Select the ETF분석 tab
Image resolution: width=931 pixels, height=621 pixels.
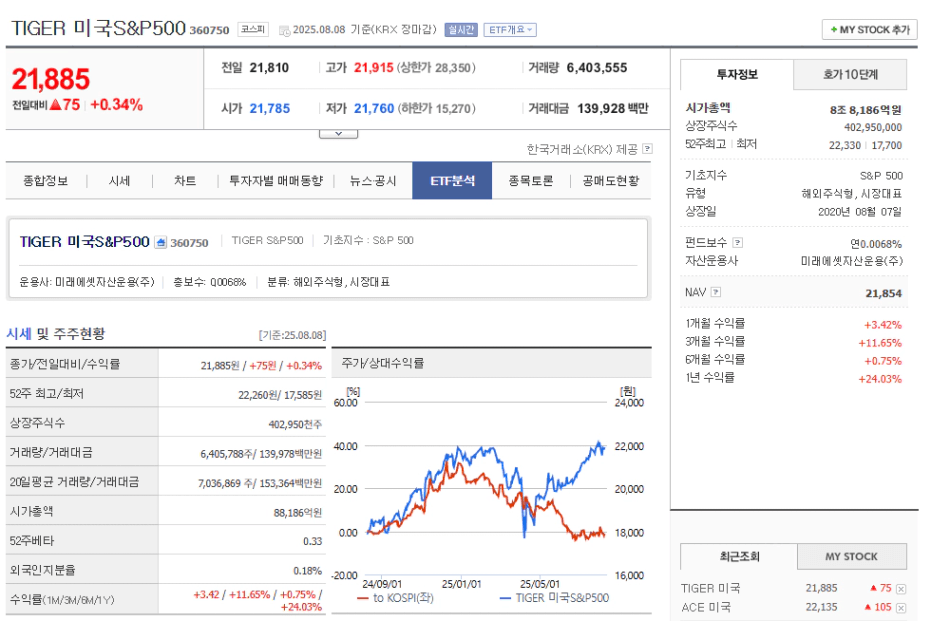click(452, 180)
